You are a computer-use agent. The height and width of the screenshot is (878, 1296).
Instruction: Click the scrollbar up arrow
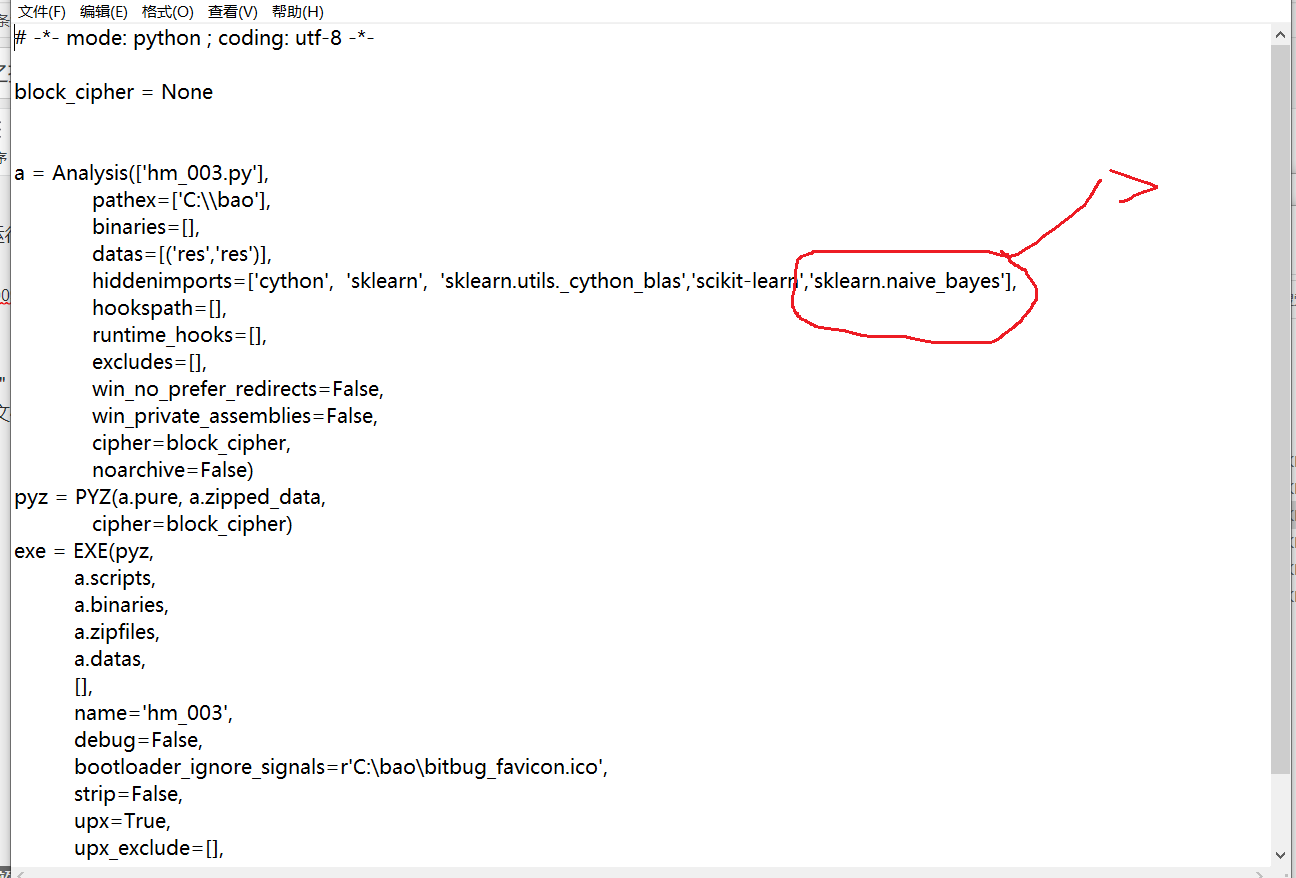tap(1281, 33)
